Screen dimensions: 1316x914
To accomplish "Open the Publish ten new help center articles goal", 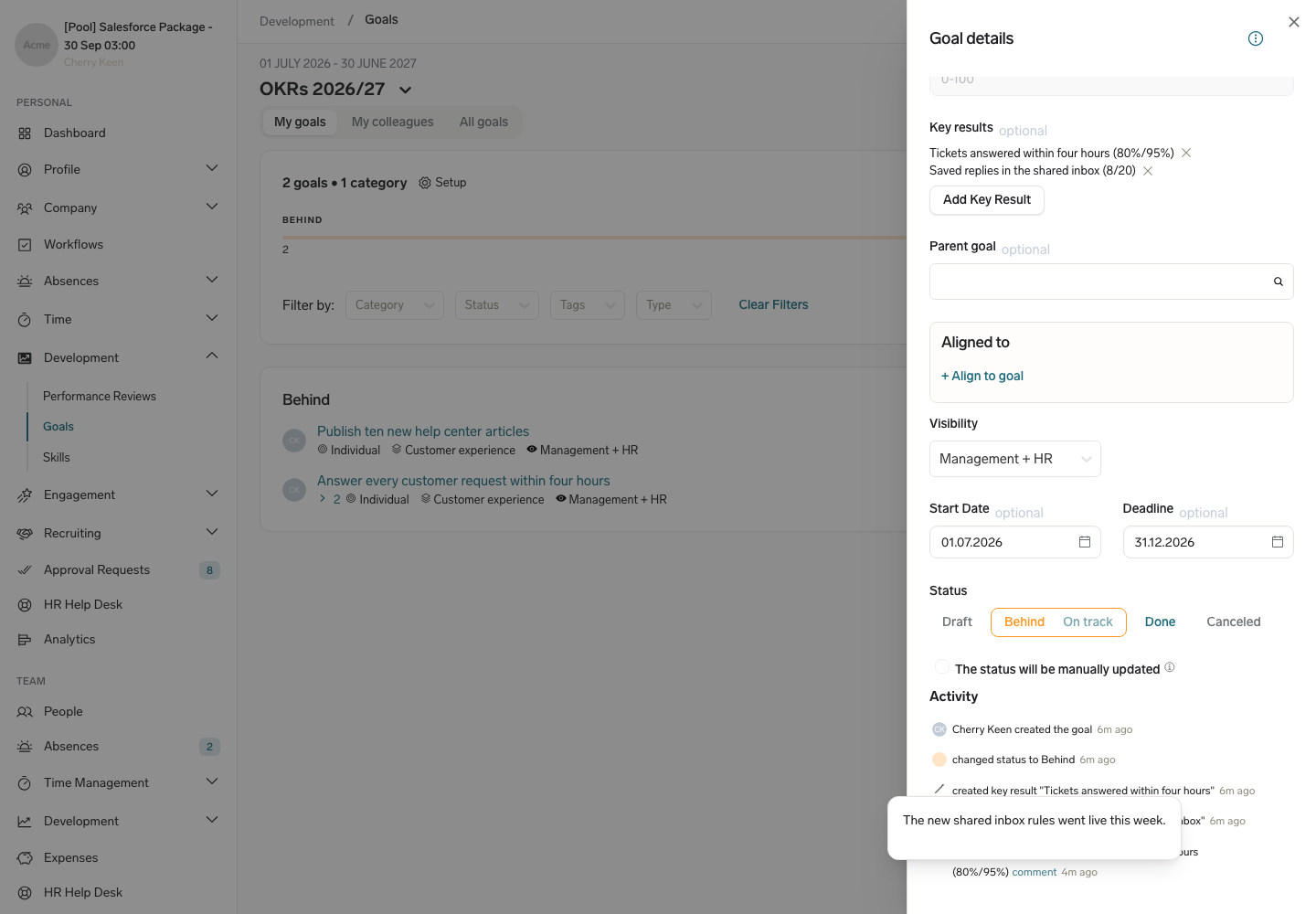I will pyautogui.click(x=423, y=431).
